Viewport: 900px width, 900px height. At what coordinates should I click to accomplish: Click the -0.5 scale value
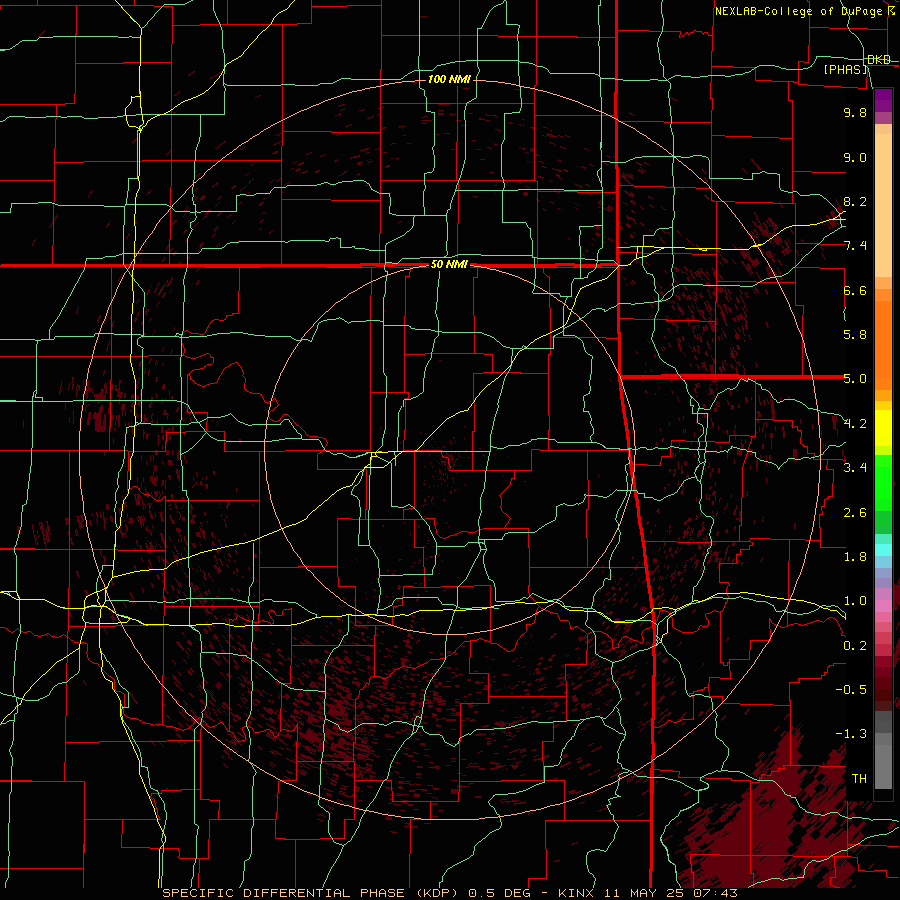pos(851,690)
